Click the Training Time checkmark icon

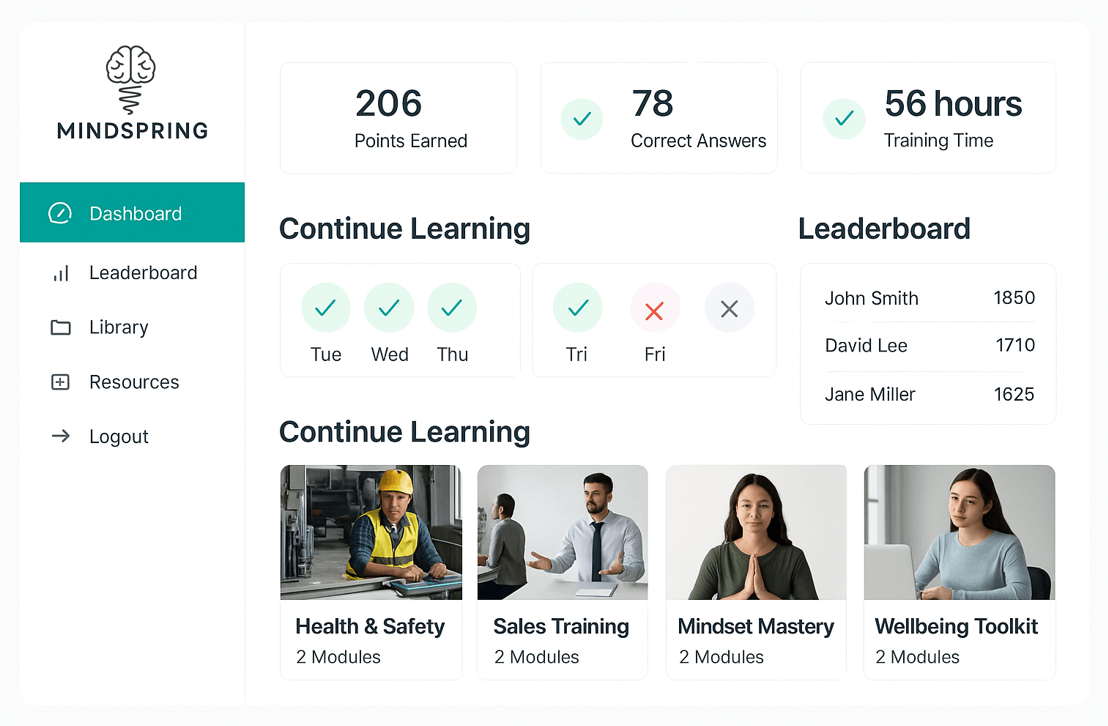tap(844, 119)
